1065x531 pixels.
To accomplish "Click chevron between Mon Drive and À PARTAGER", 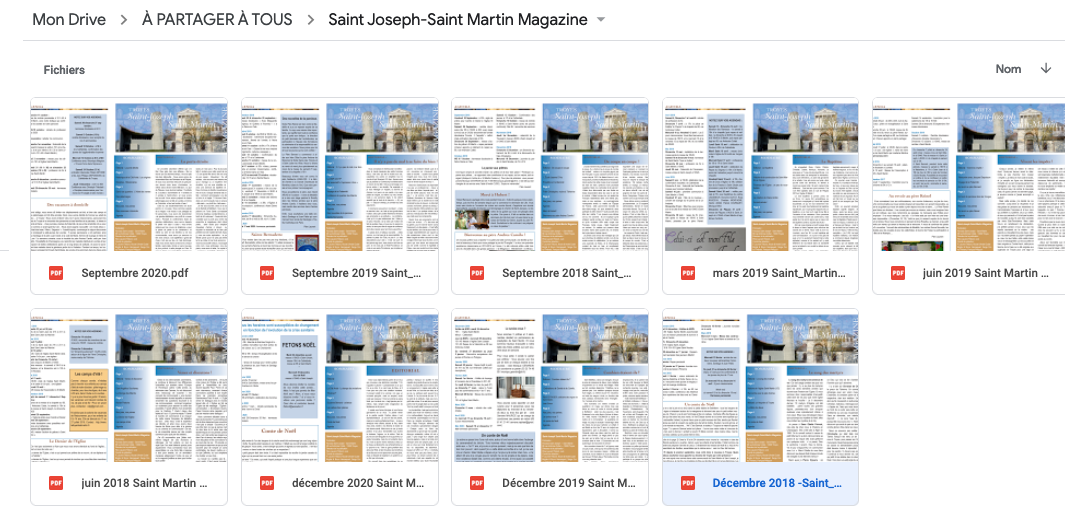I will [124, 20].
